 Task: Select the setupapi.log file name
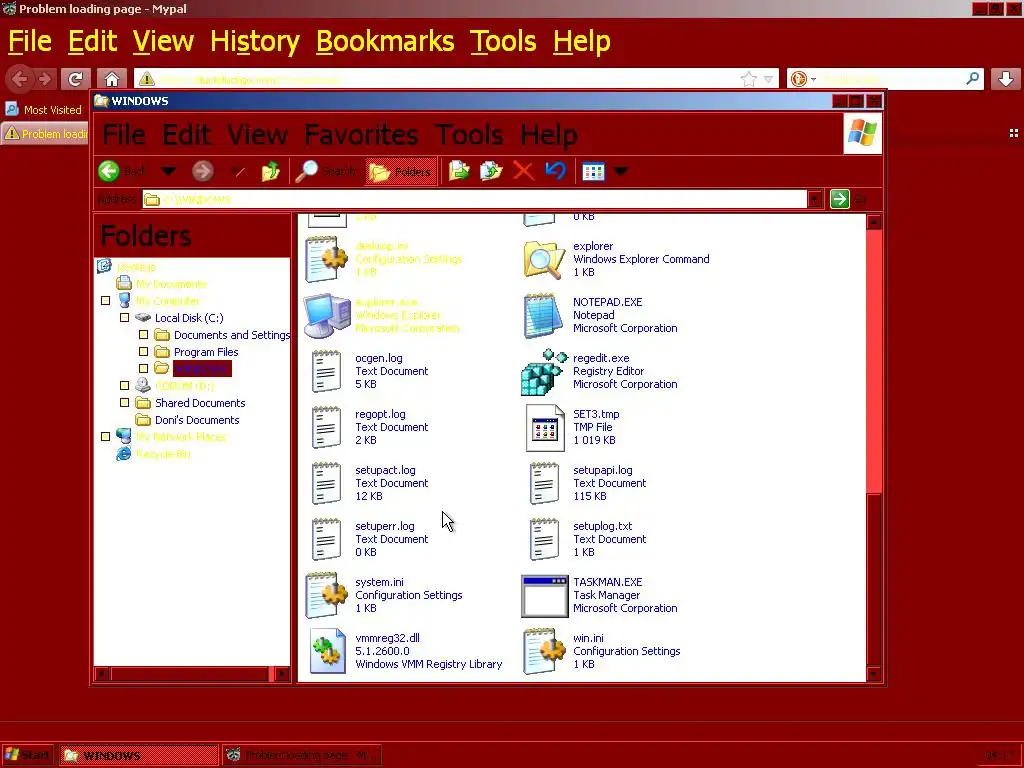coord(603,470)
